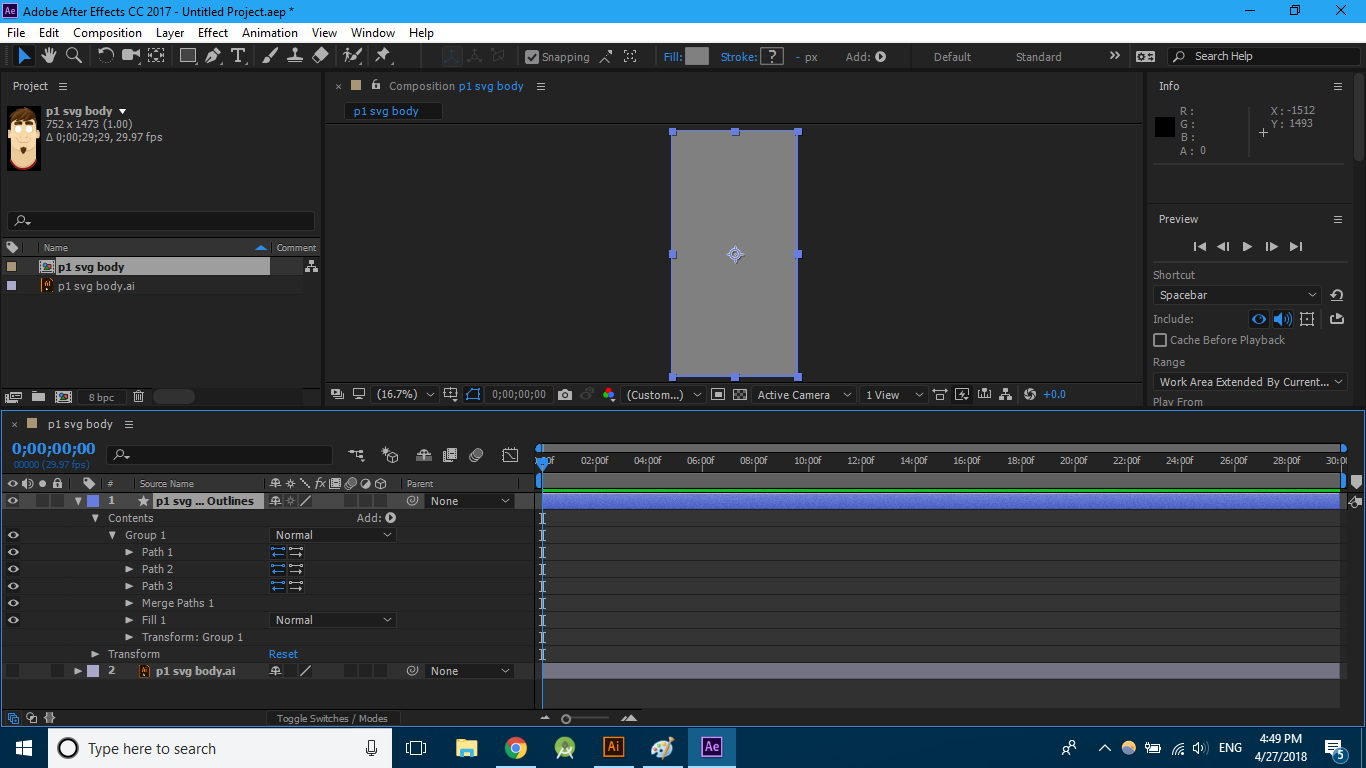Viewport: 1366px width, 768px height.
Task: Open Fill 1 blend mode Normal dropdown
Action: (333, 620)
